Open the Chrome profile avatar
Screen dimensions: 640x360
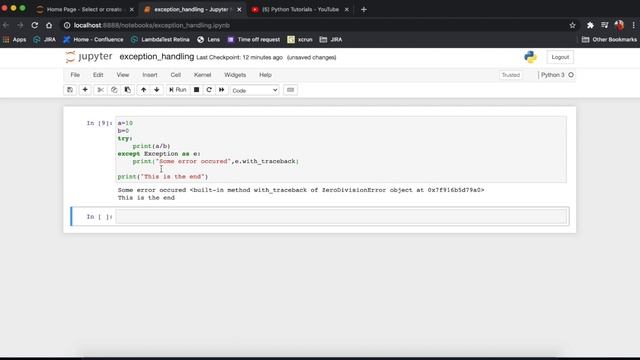[619, 25]
